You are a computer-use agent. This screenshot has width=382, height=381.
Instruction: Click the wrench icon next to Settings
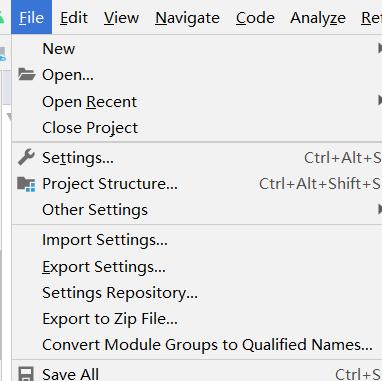pos(26,157)
